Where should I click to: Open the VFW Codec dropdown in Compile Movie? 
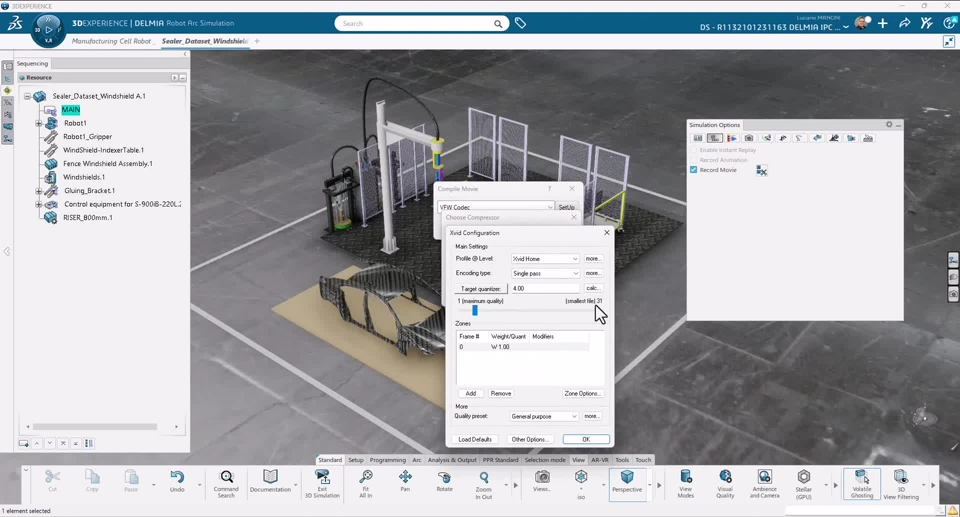(495, 207)
